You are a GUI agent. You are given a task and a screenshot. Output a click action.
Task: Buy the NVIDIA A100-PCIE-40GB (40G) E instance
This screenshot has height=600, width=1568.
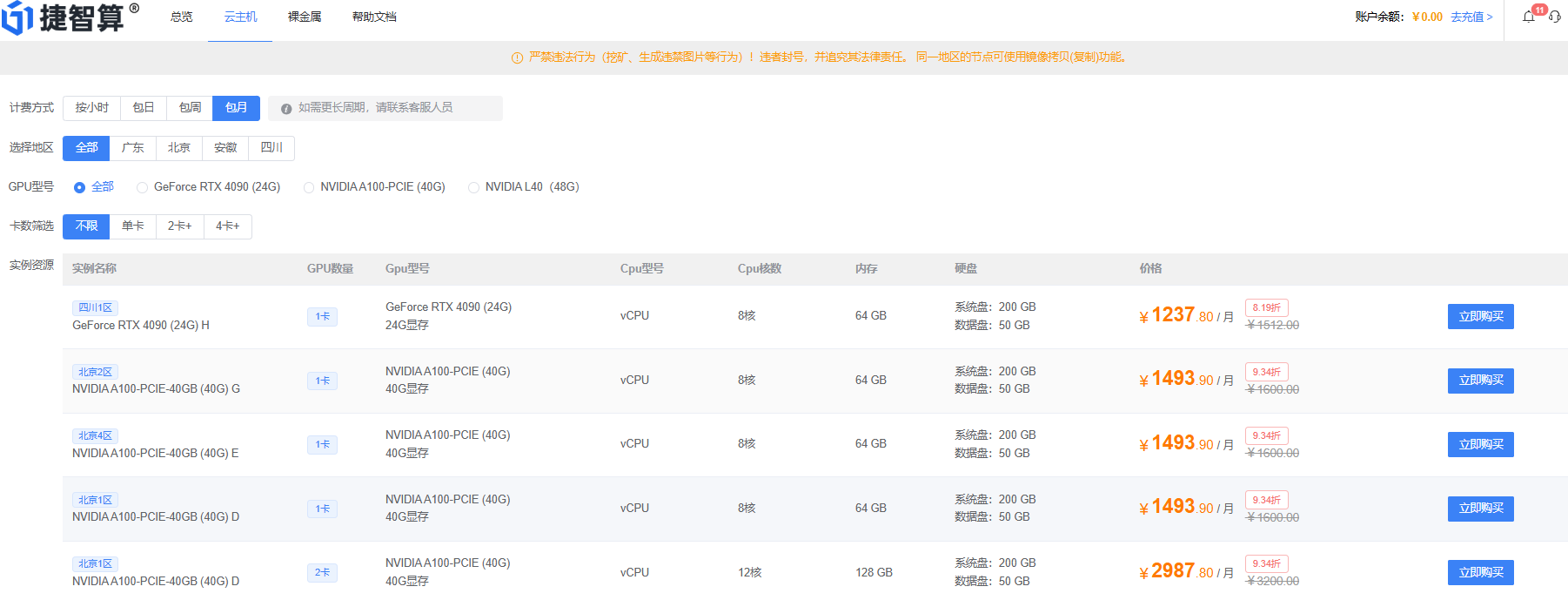[1481, 444]
